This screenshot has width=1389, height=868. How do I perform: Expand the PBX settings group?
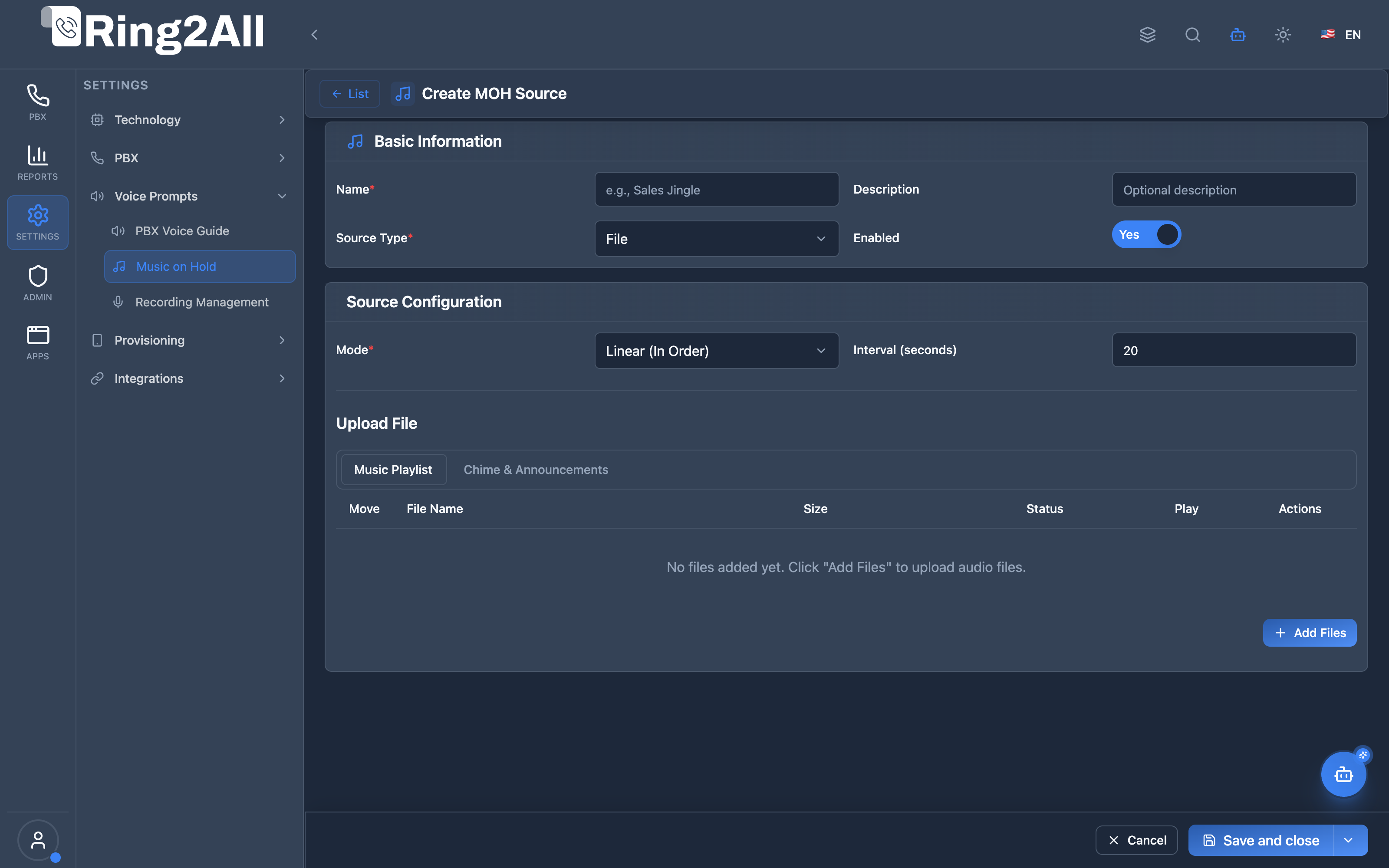click(x=188, y=158)
